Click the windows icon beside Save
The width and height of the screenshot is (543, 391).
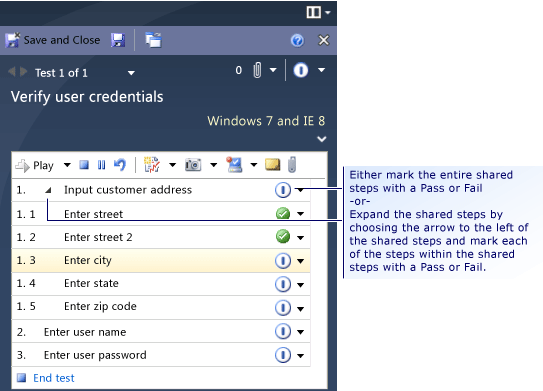[x=153, y=40]
